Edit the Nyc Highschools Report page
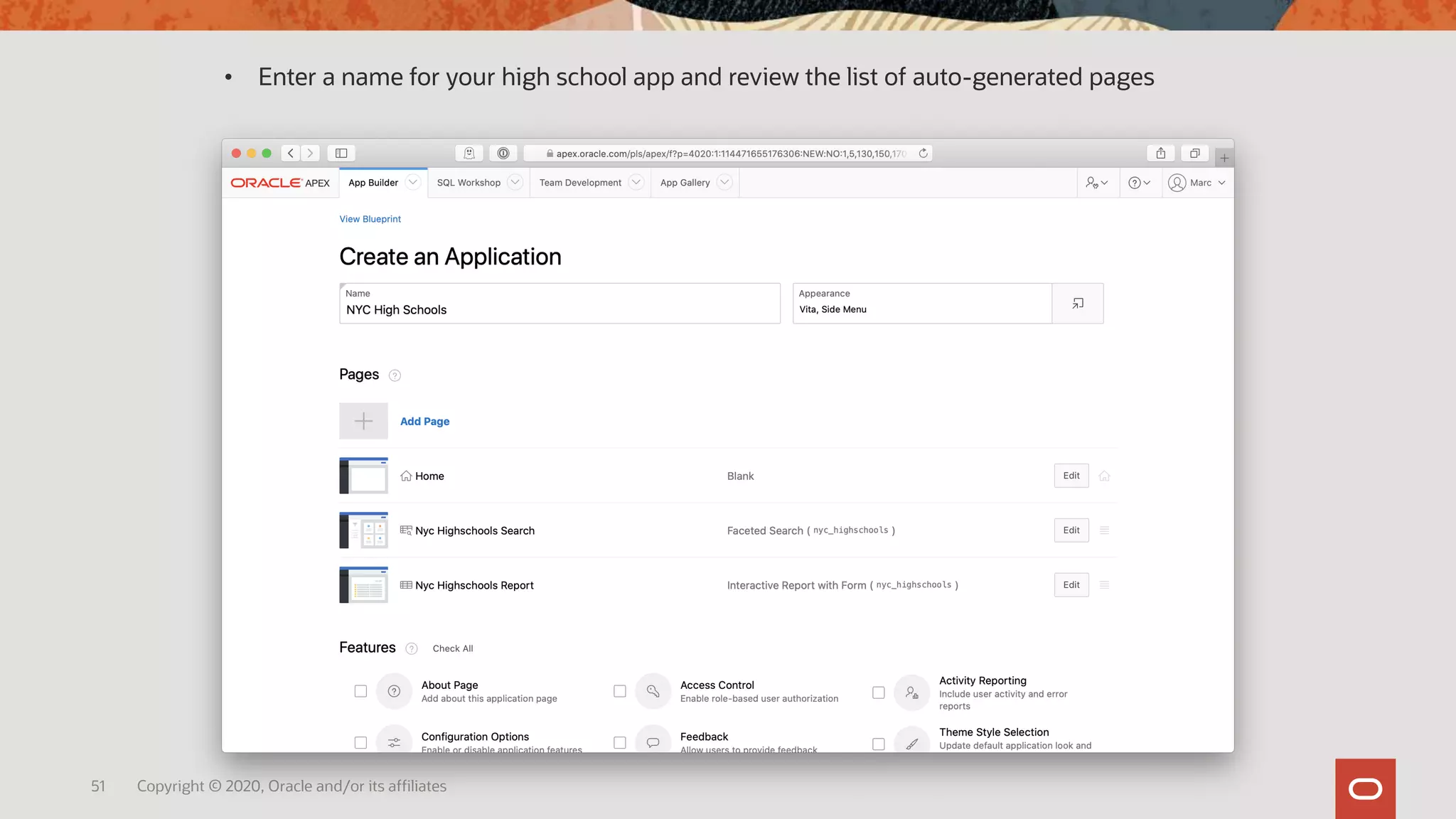1456x819 pixels. coord(1071,585)
